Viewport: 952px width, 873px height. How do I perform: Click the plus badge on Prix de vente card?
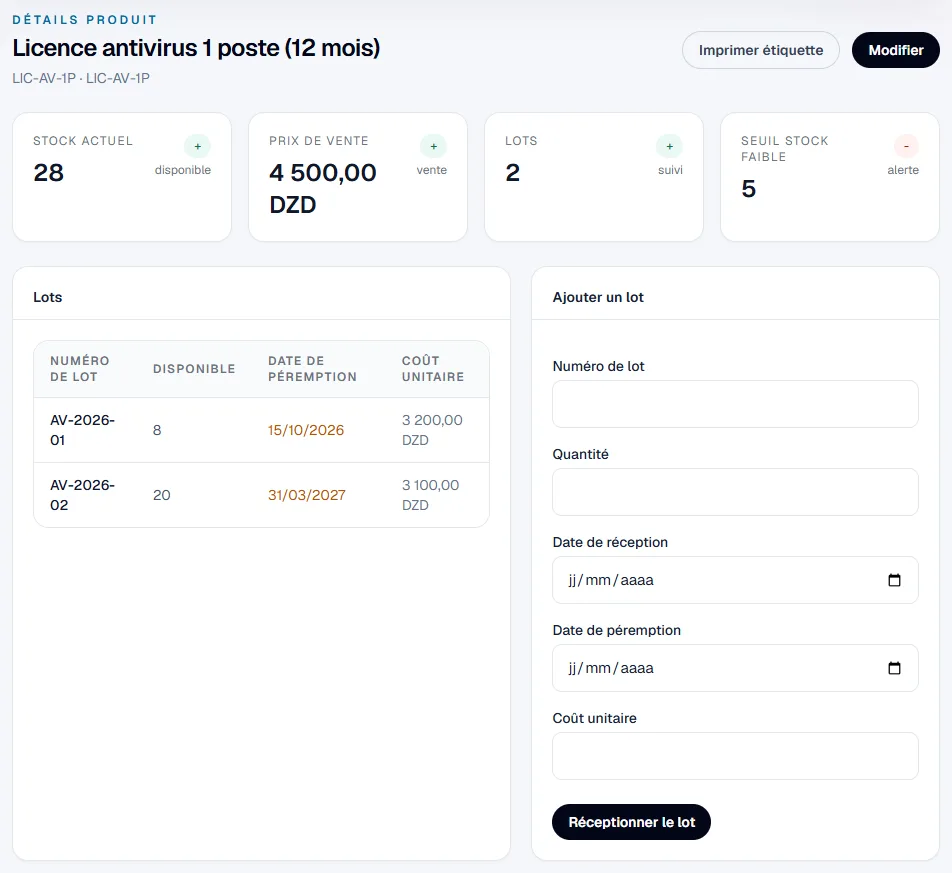(x=434, y=146)
